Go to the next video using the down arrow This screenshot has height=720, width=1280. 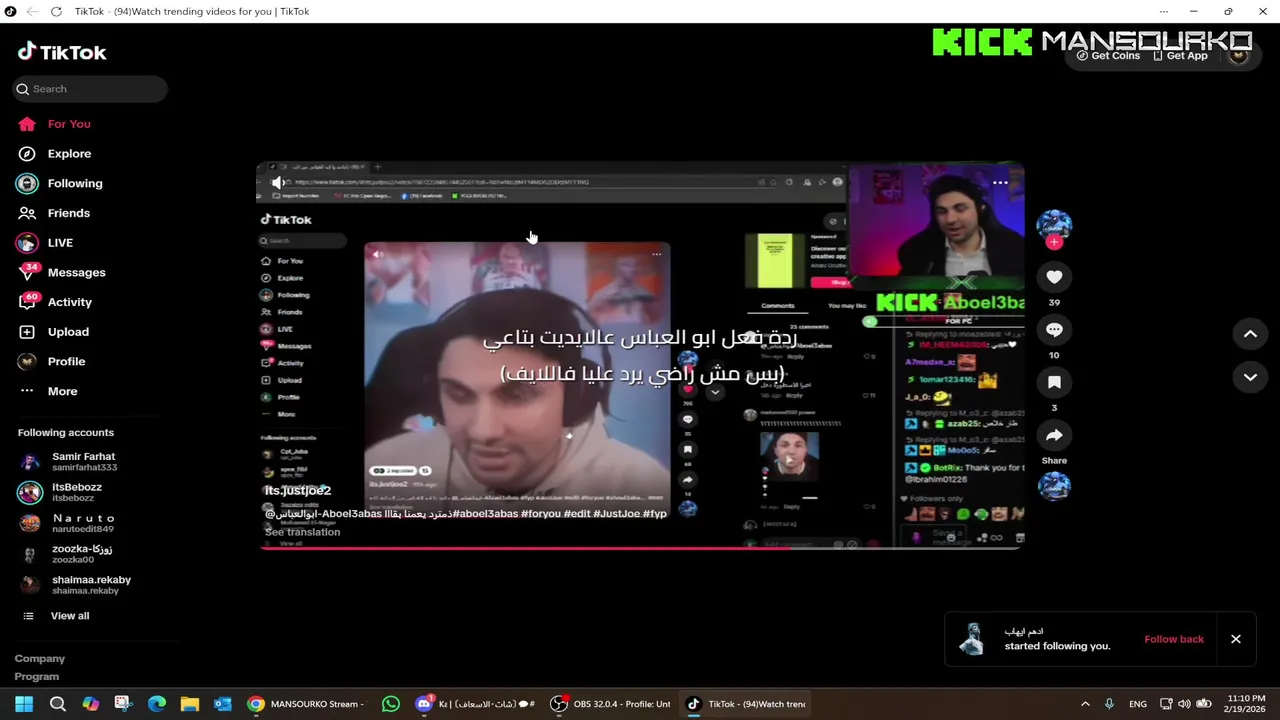tap(1250, 377)
